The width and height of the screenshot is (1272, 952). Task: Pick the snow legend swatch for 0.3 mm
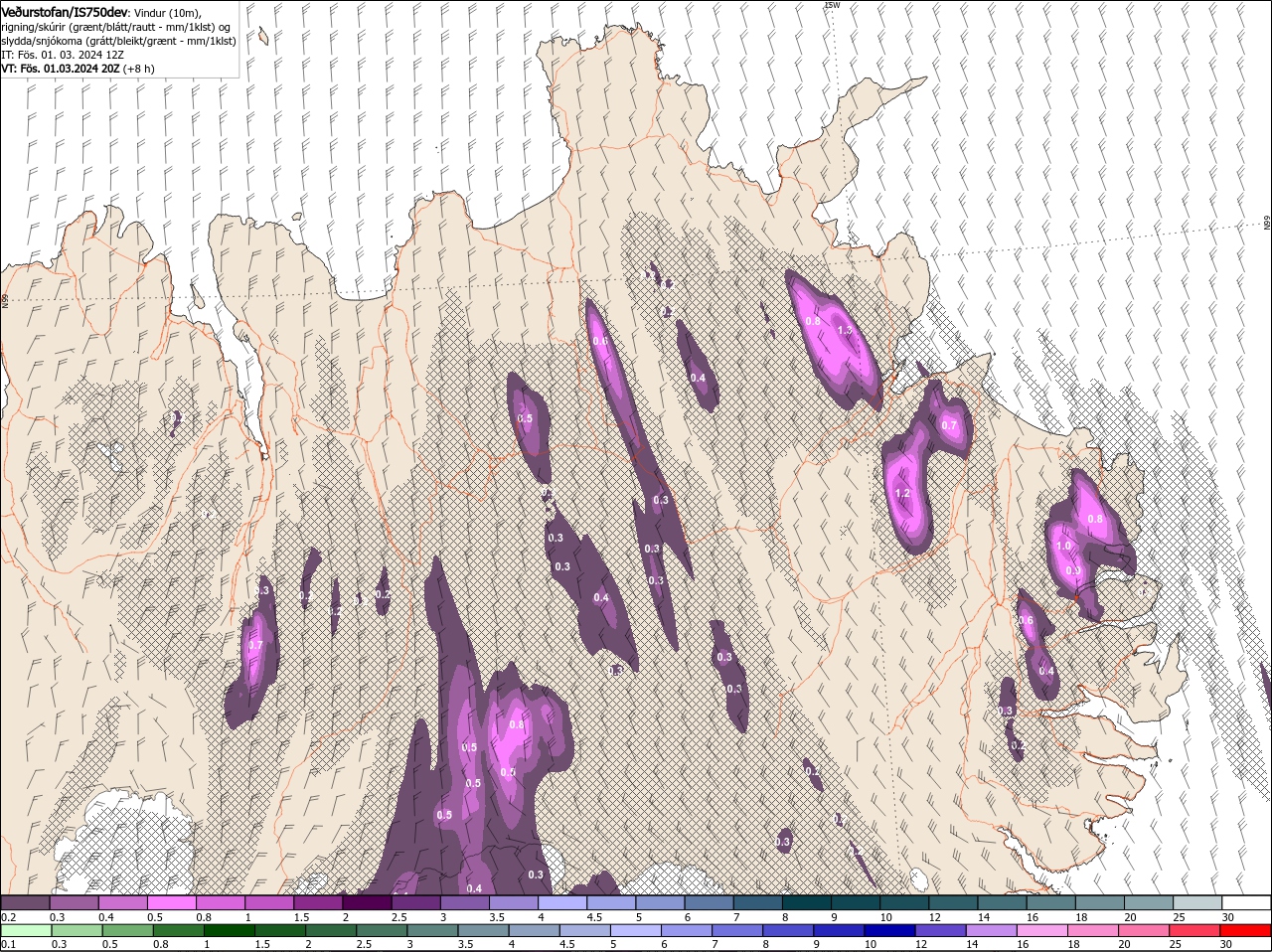click(x=74, y=902)
